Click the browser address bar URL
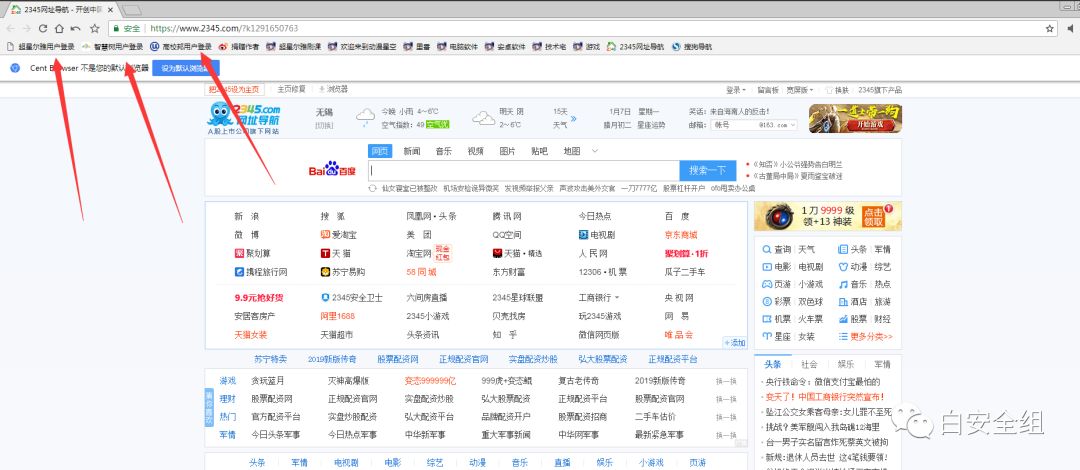The image size is (1080, 470). coord(224,29)
